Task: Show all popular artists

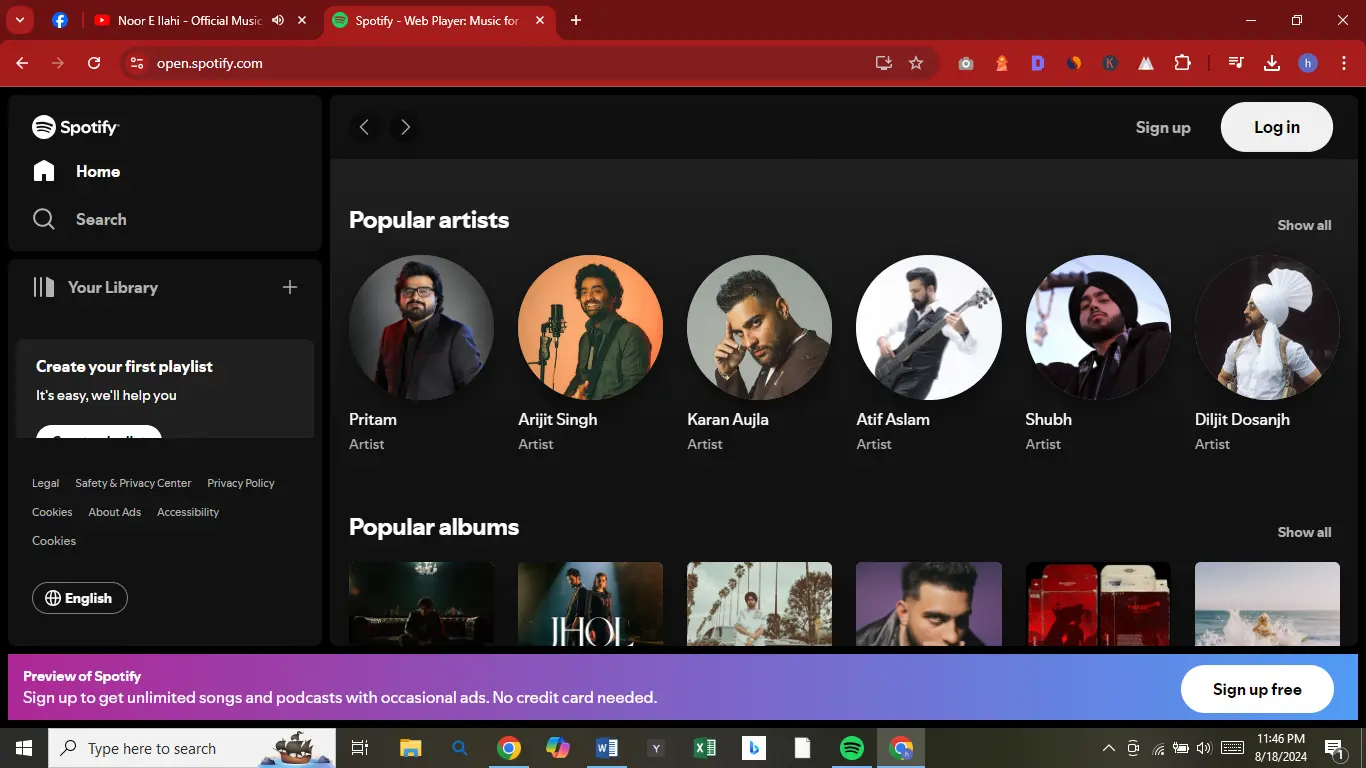Action: (x=1304, y=226)
